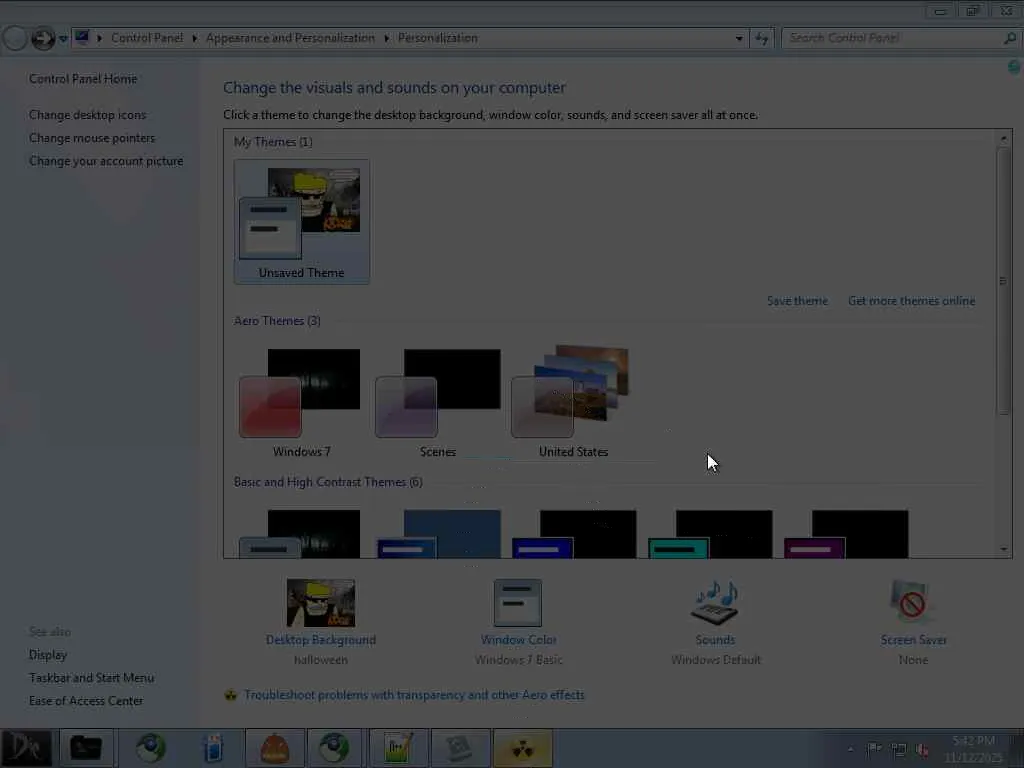Select the basic theme with blue desktop background
The height and width of the screenshot is (768, 1024).
[x=438, y=534]
